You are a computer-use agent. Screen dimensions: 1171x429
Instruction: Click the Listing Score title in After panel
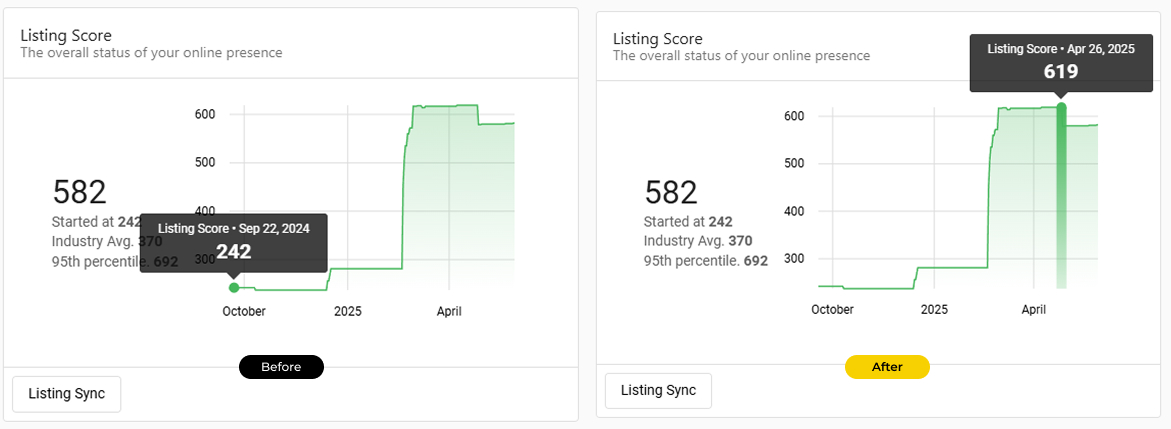point(658,38)
